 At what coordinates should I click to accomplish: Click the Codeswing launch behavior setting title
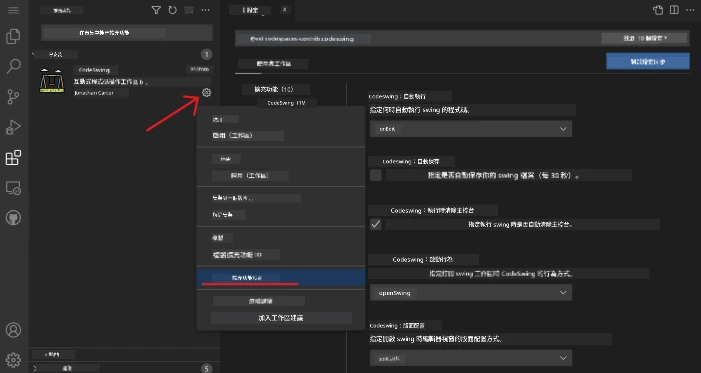pos(423,259)
